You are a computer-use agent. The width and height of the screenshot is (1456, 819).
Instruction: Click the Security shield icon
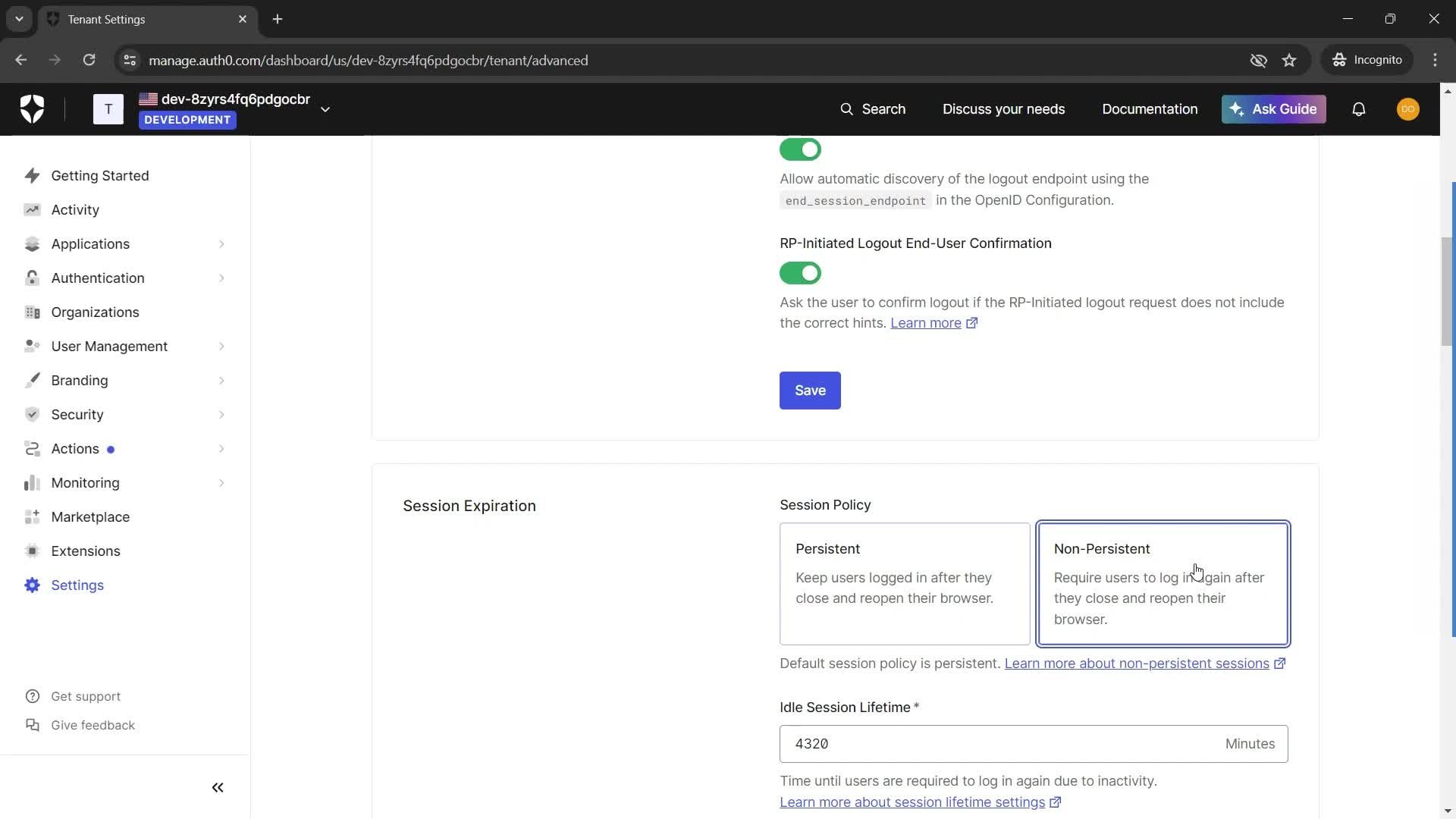point(32,415)
